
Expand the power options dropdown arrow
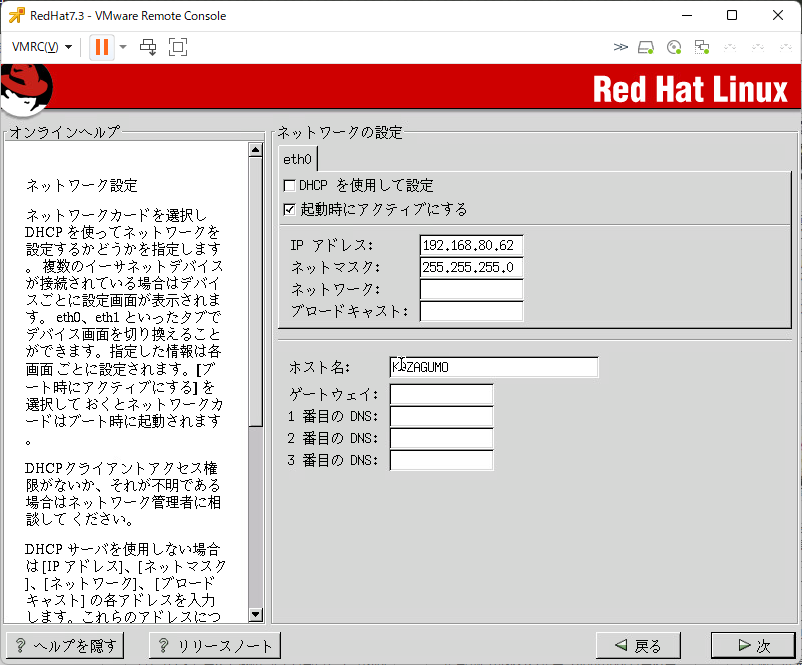(x=123, y=47)
